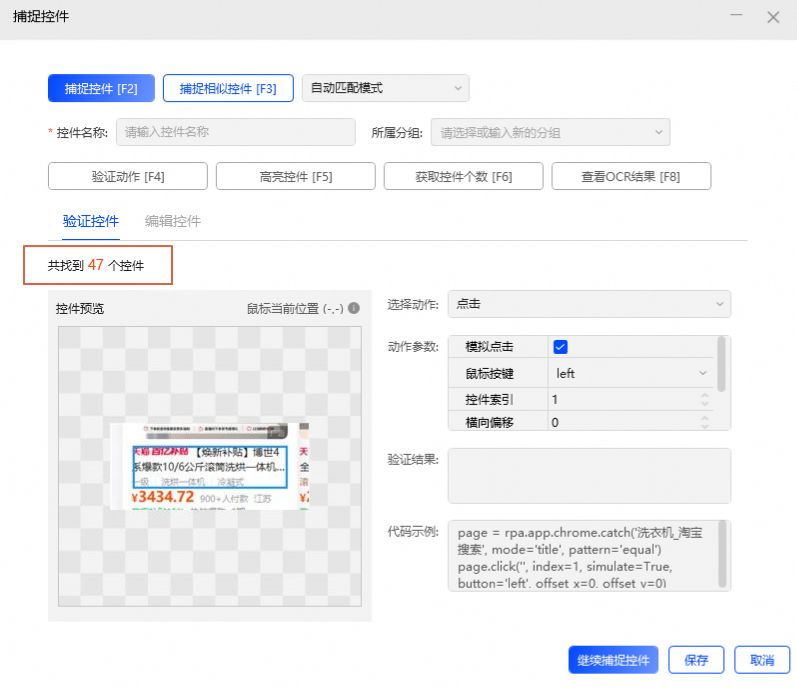Click the info icon beside 鼠标当前位置
The width and height of the screenshot is (797, 688).
click(x=354, y=308)
